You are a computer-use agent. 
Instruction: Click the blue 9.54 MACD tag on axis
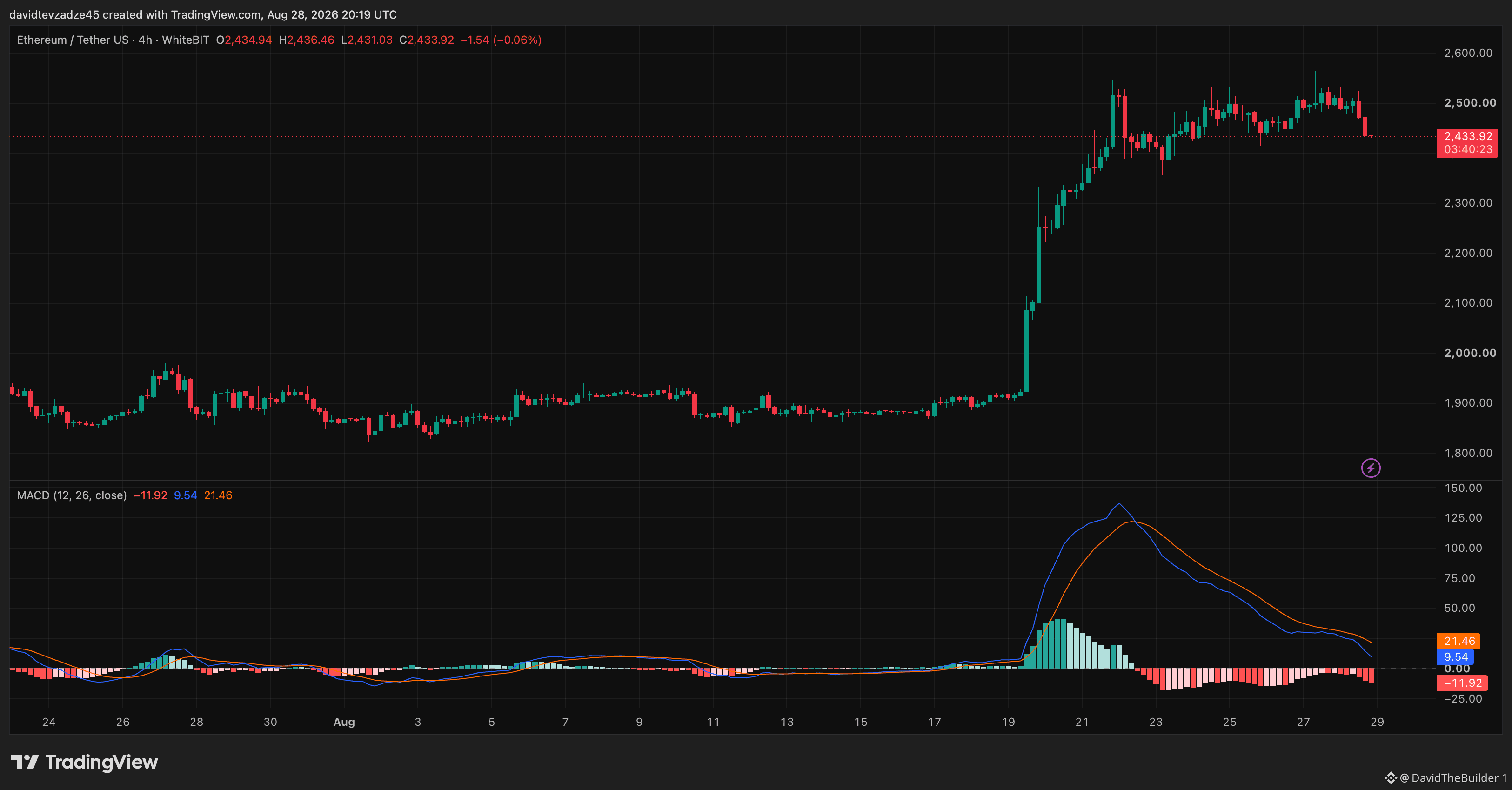click(1456, 657)
